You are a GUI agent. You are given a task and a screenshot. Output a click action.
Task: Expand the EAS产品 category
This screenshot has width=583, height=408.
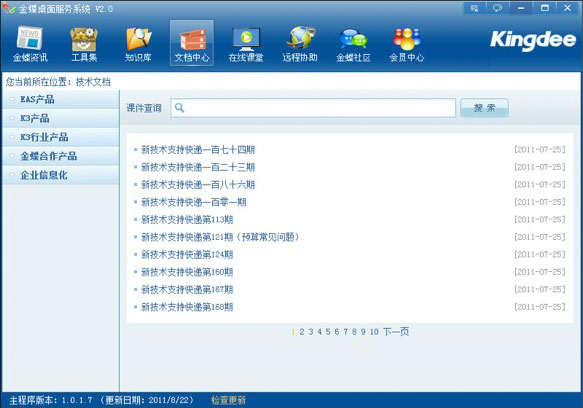pyautogui.click(x=61, y=99)
